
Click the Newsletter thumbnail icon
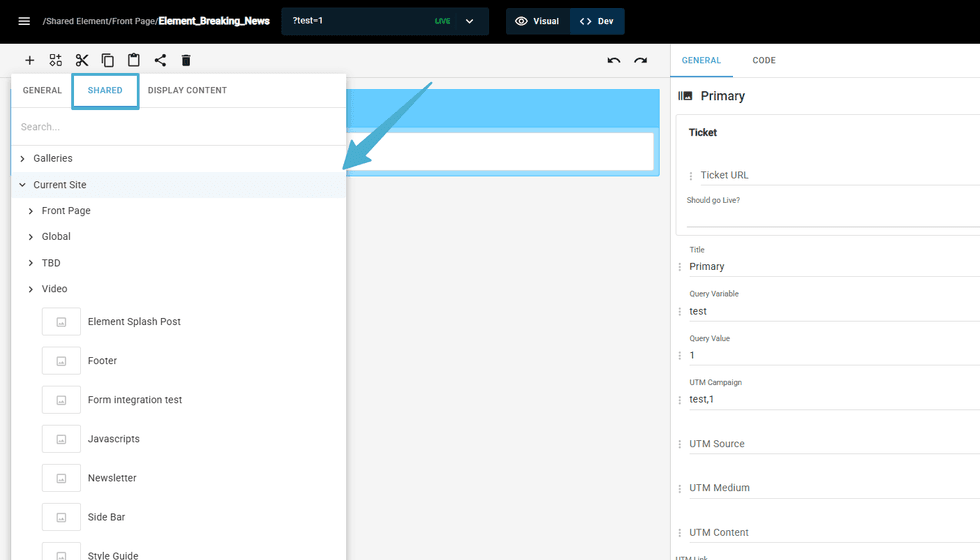pos(61,478)
